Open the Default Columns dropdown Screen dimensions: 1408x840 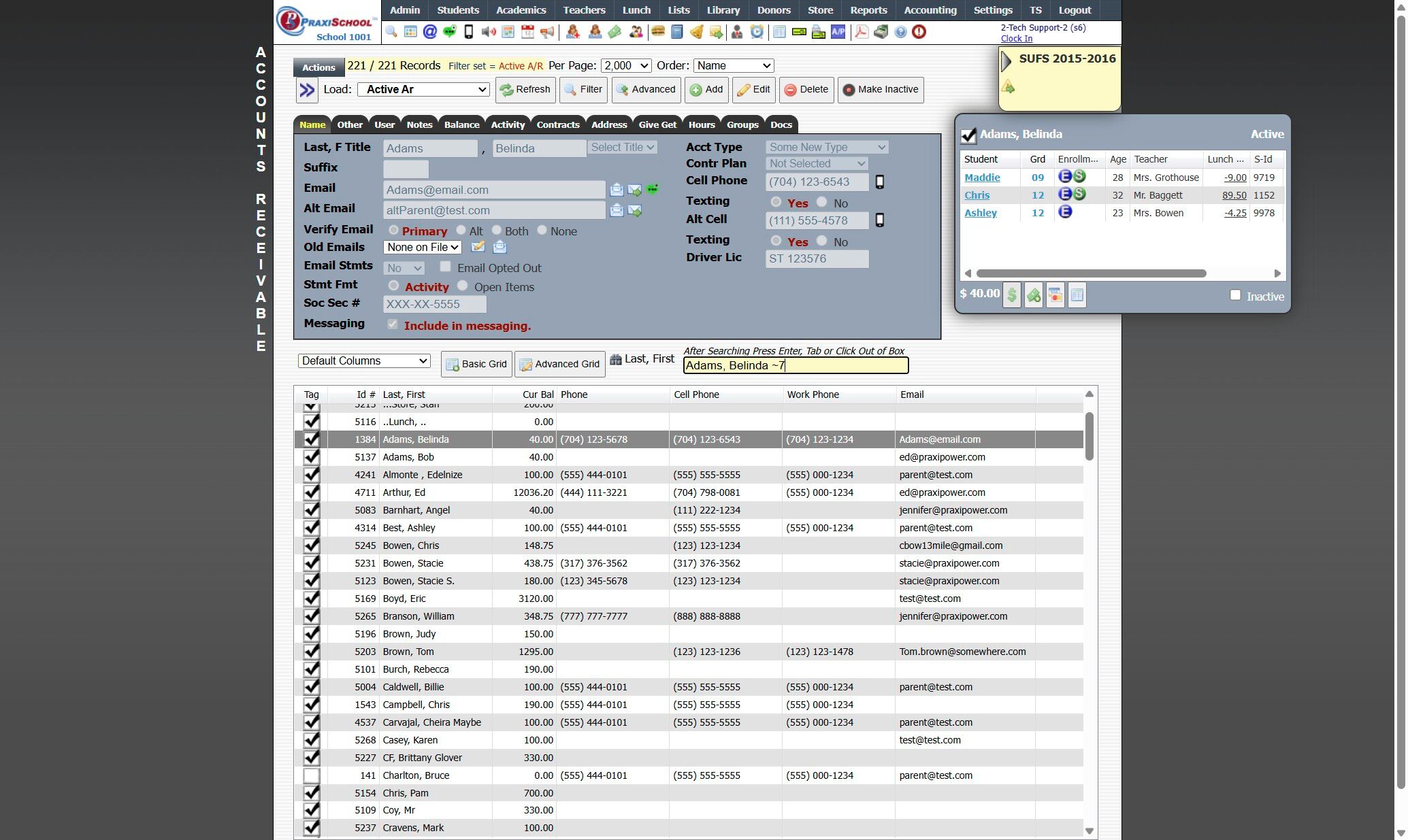coord(364,361)
